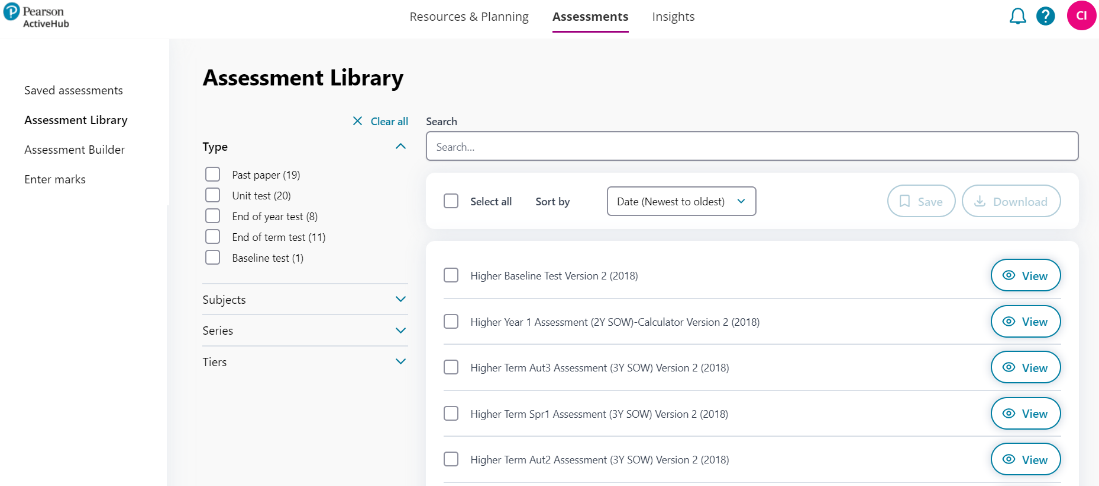Go to Enter marks page
The width and height of the screenshot is (1099, 486).
tap(55, 179)
